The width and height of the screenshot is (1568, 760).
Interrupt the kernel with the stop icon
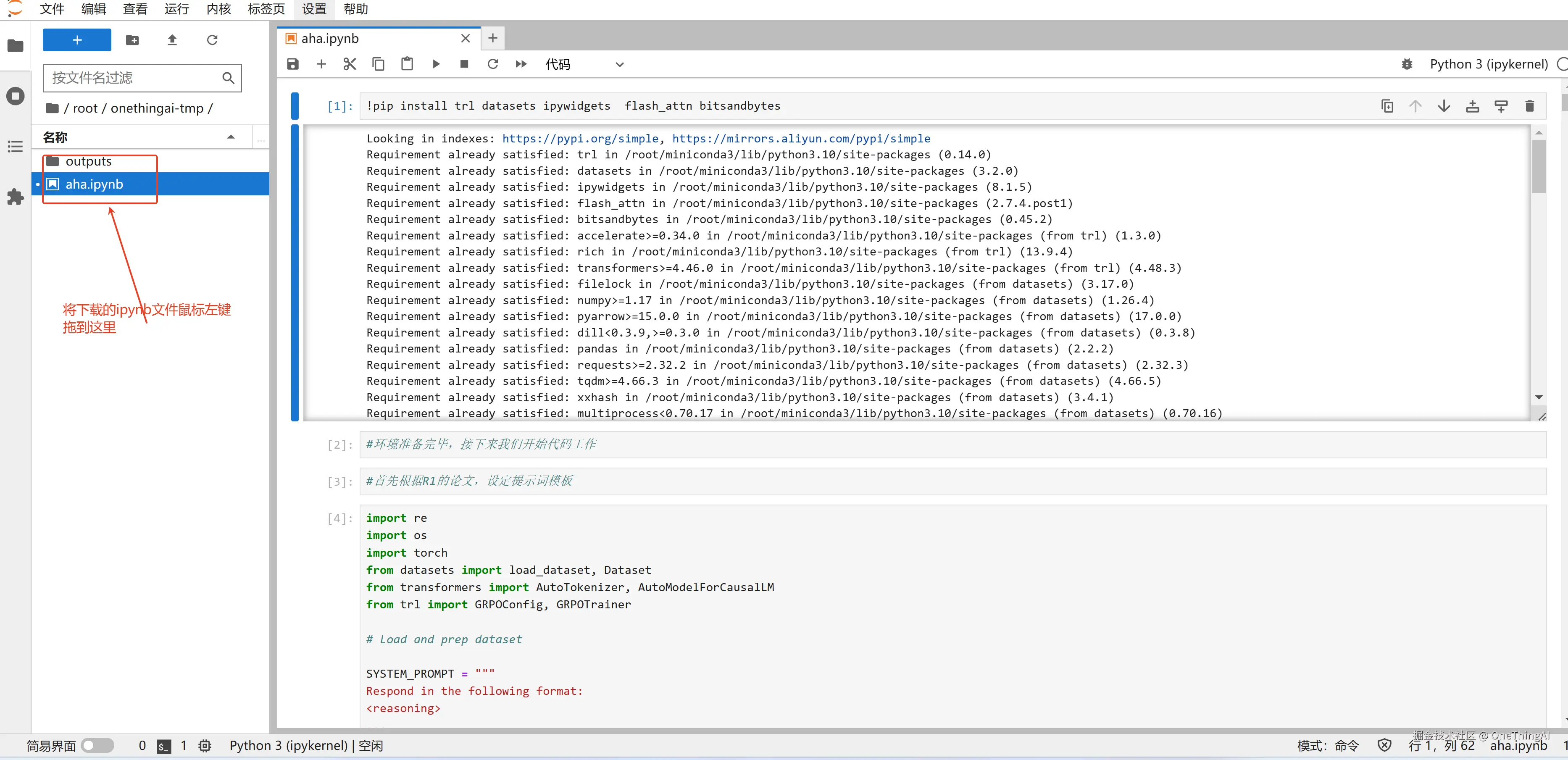[x=464, y=65]
